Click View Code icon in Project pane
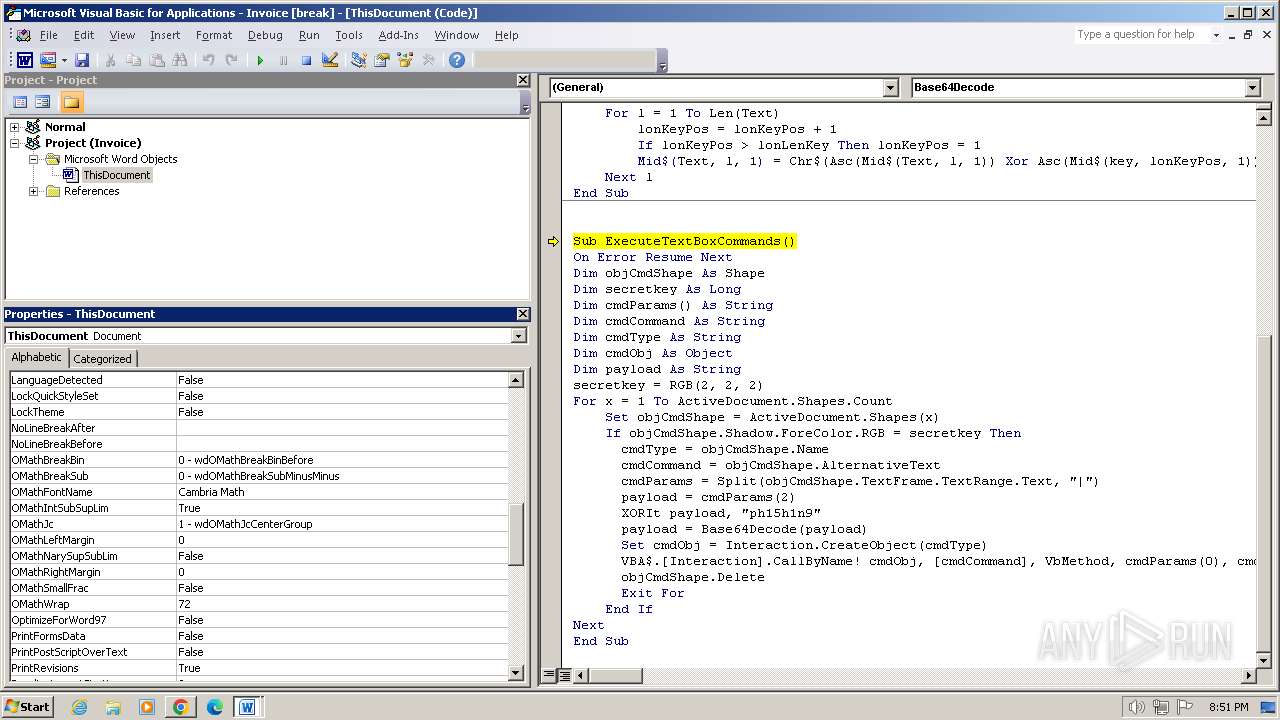The height and width of the screenshot is (720, 1280). tap(20, 102)
